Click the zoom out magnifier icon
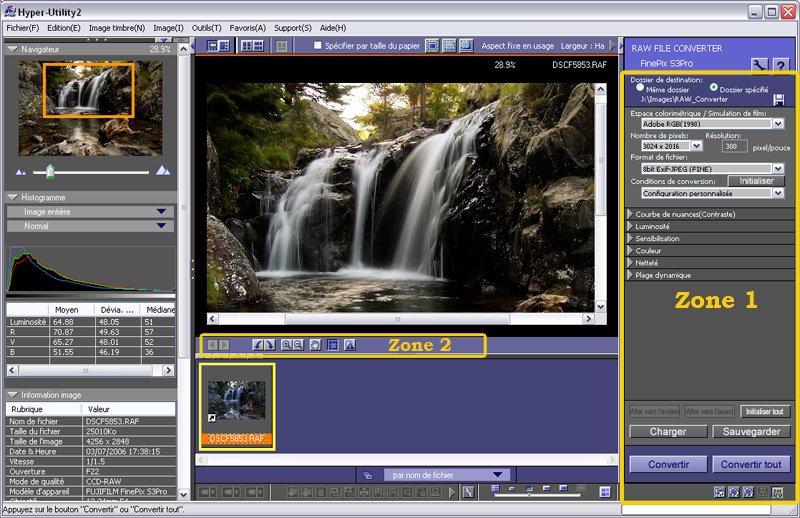 [x=297, y=345]
